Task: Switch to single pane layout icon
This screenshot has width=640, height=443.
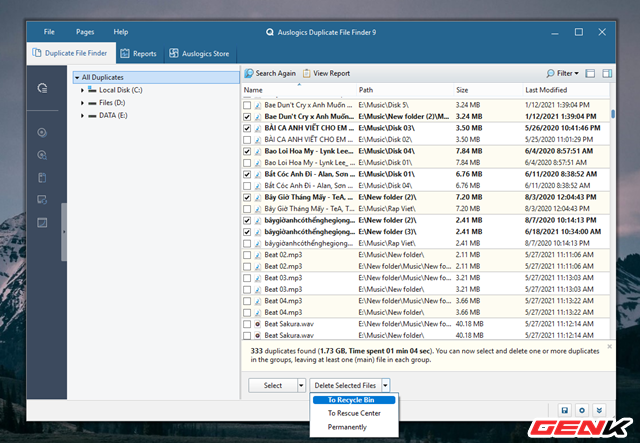Action: coord(590,73)
